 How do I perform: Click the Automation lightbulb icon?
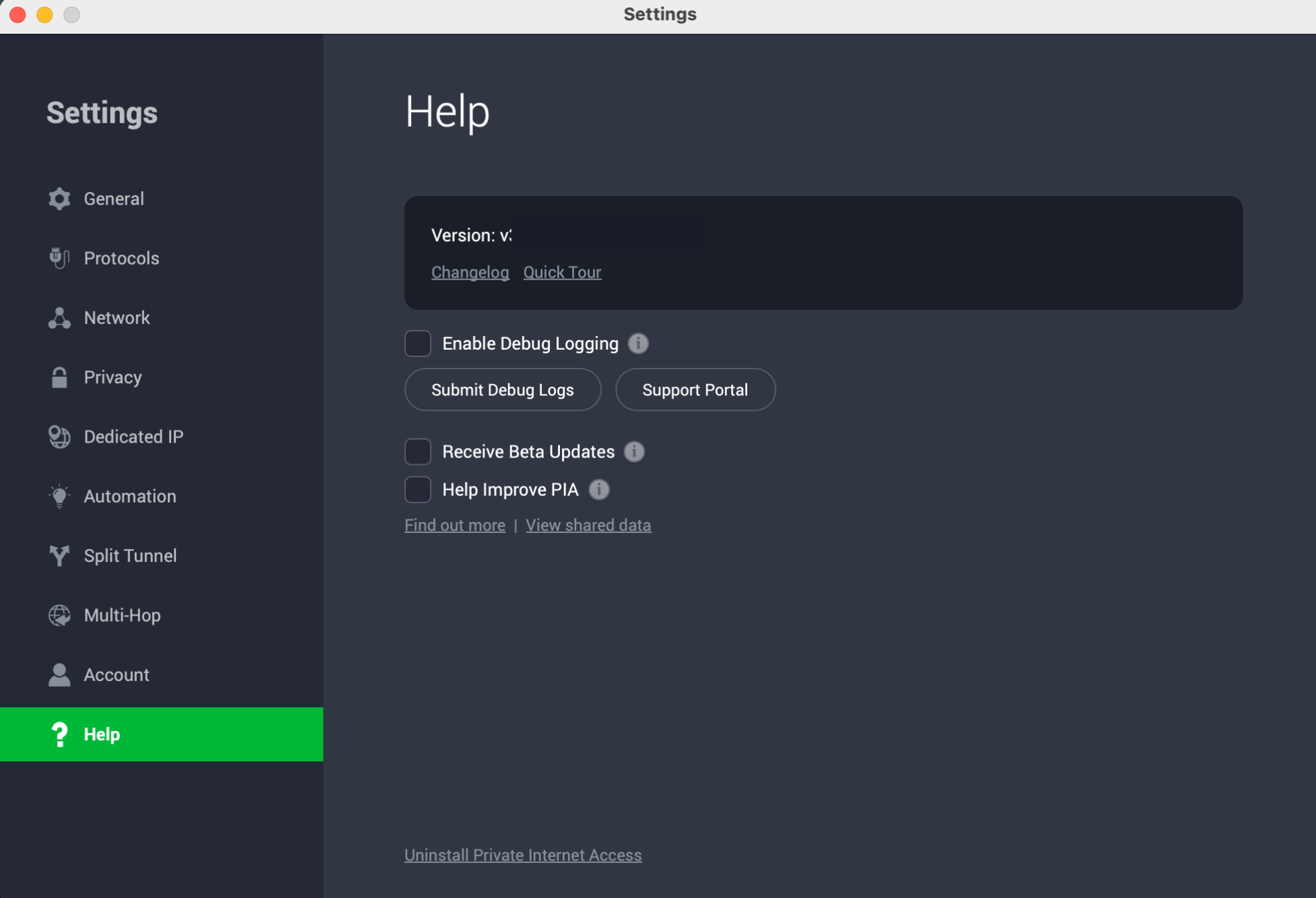point(59,496)
